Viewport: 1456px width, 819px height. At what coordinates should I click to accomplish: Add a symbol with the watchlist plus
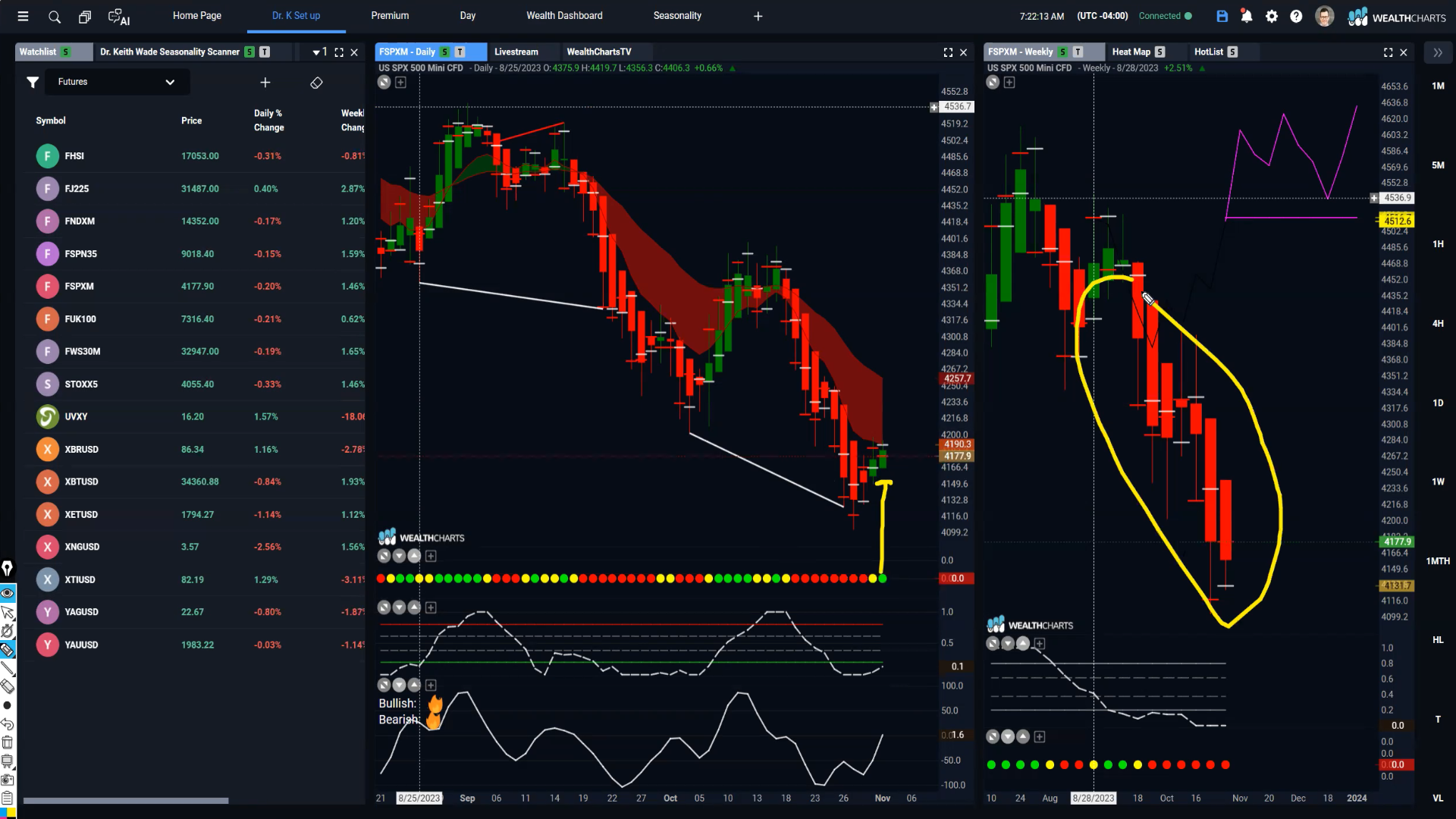pyautogui.click(x=265, y=82)
